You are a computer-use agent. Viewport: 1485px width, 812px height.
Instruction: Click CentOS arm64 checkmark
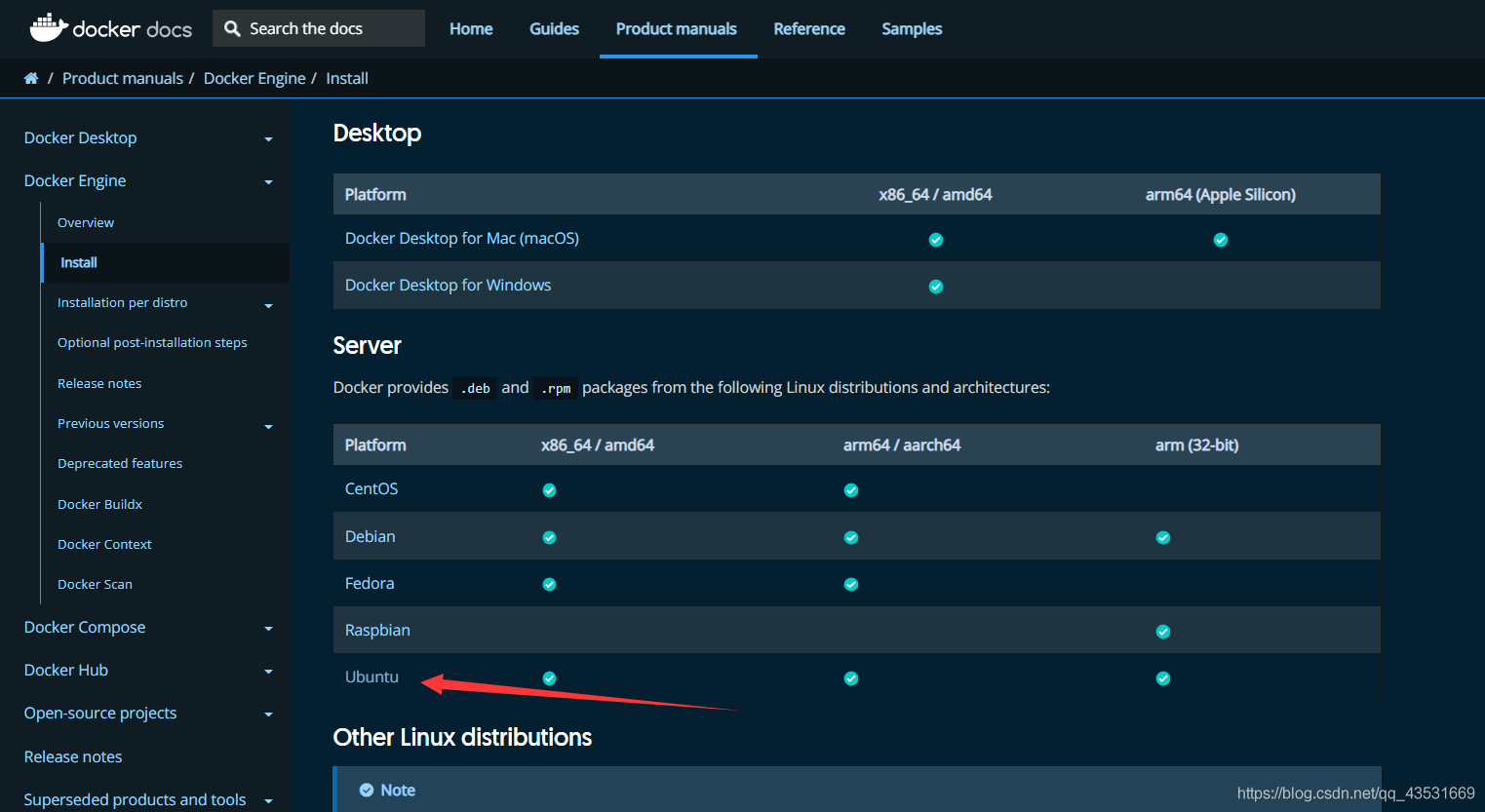click(x=851, y=490)
